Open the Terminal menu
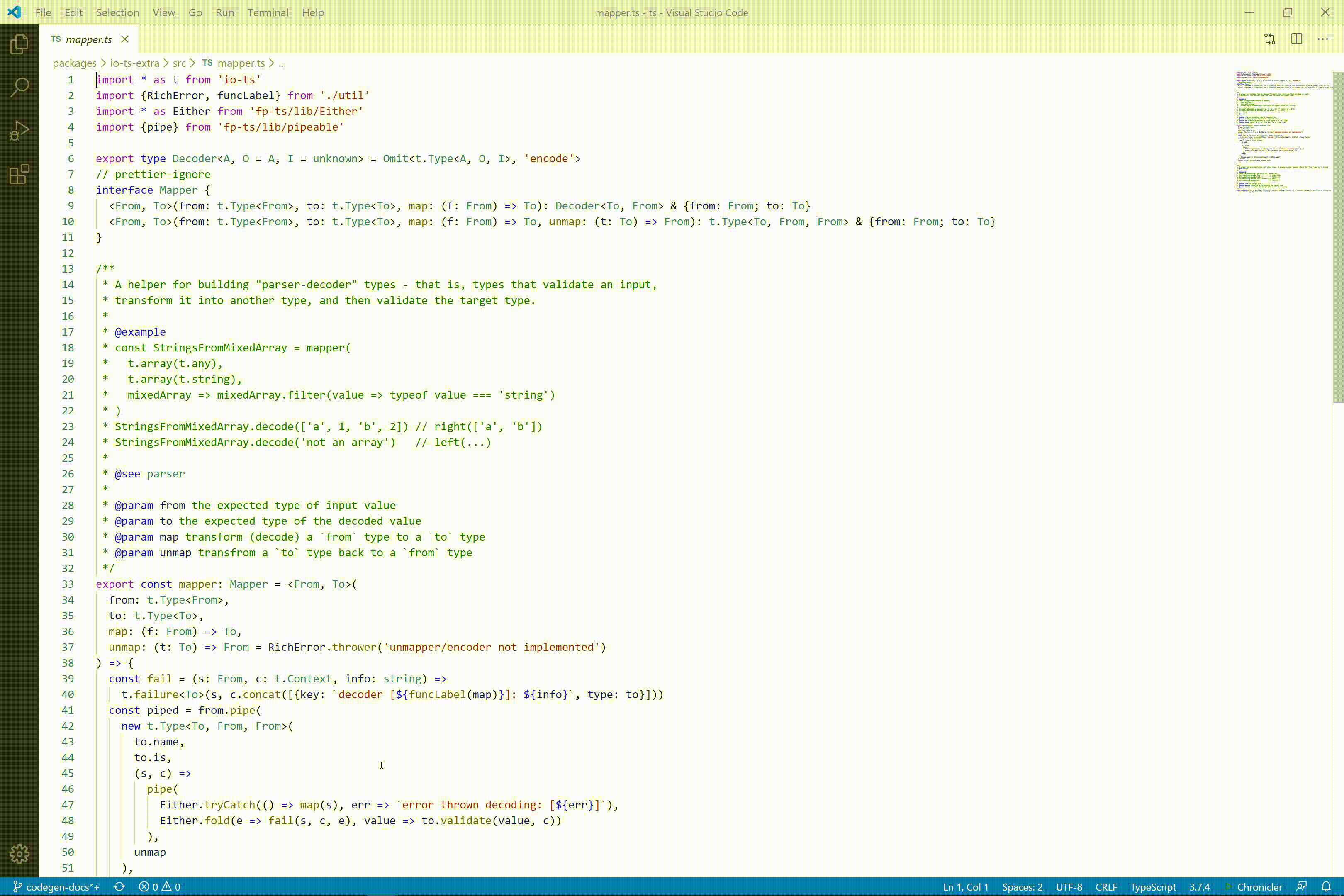This screenshot has height=896, width=1344. (x=268, y=12)
